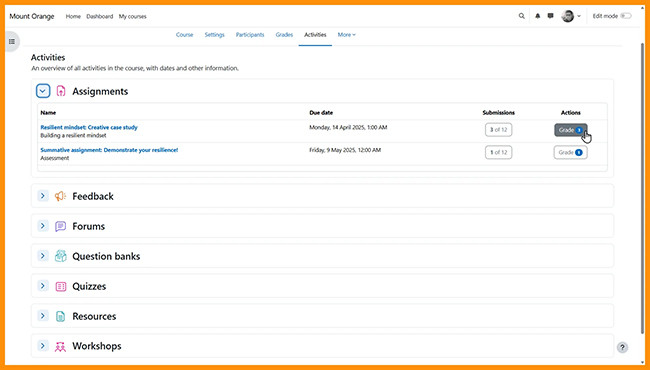This screenshot has width=650, height=370.
Task: Click the Feedback megaphone icon
Action: [61, 196]
